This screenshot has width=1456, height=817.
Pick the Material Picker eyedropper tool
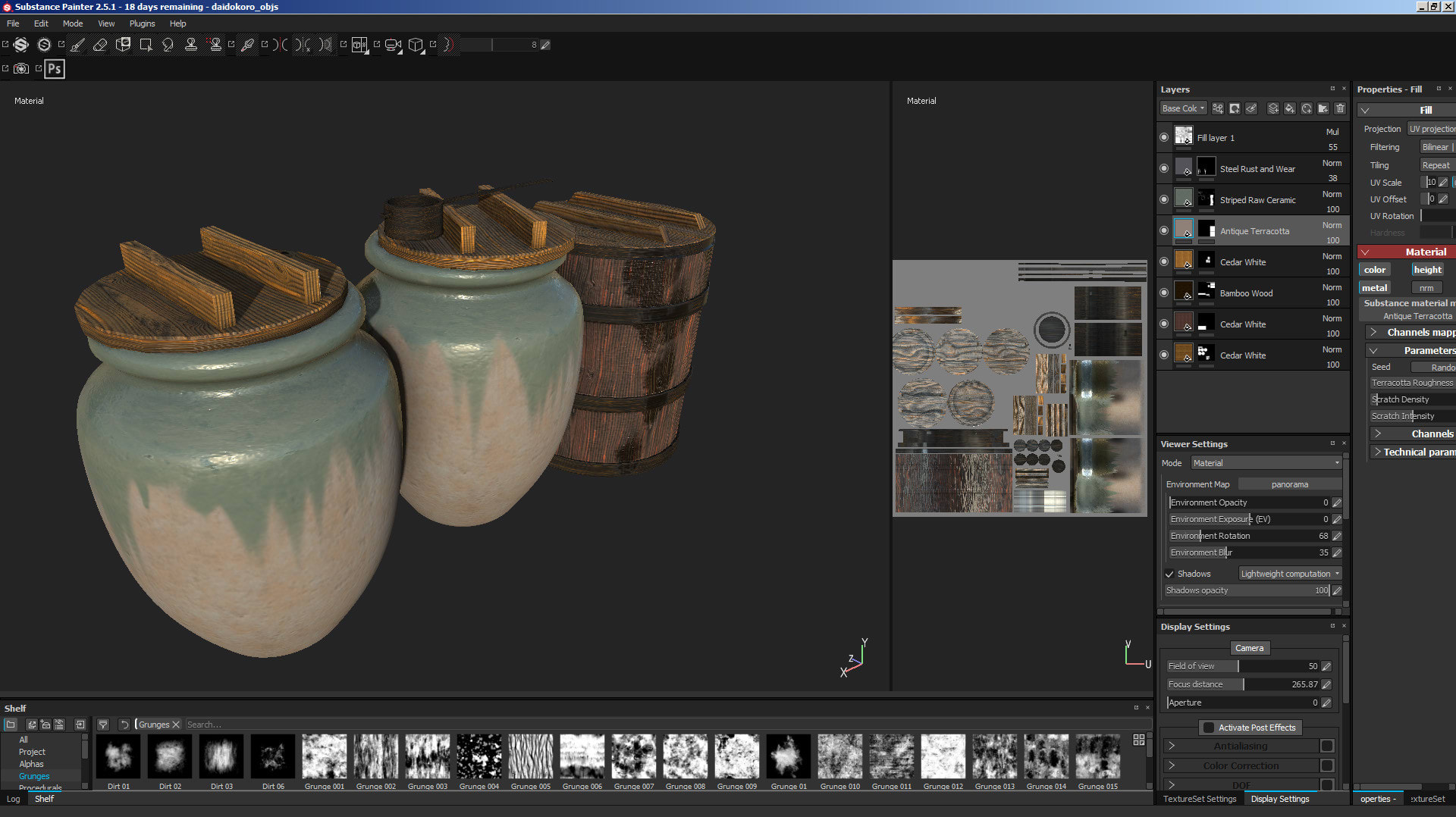[x=247, y=45]
